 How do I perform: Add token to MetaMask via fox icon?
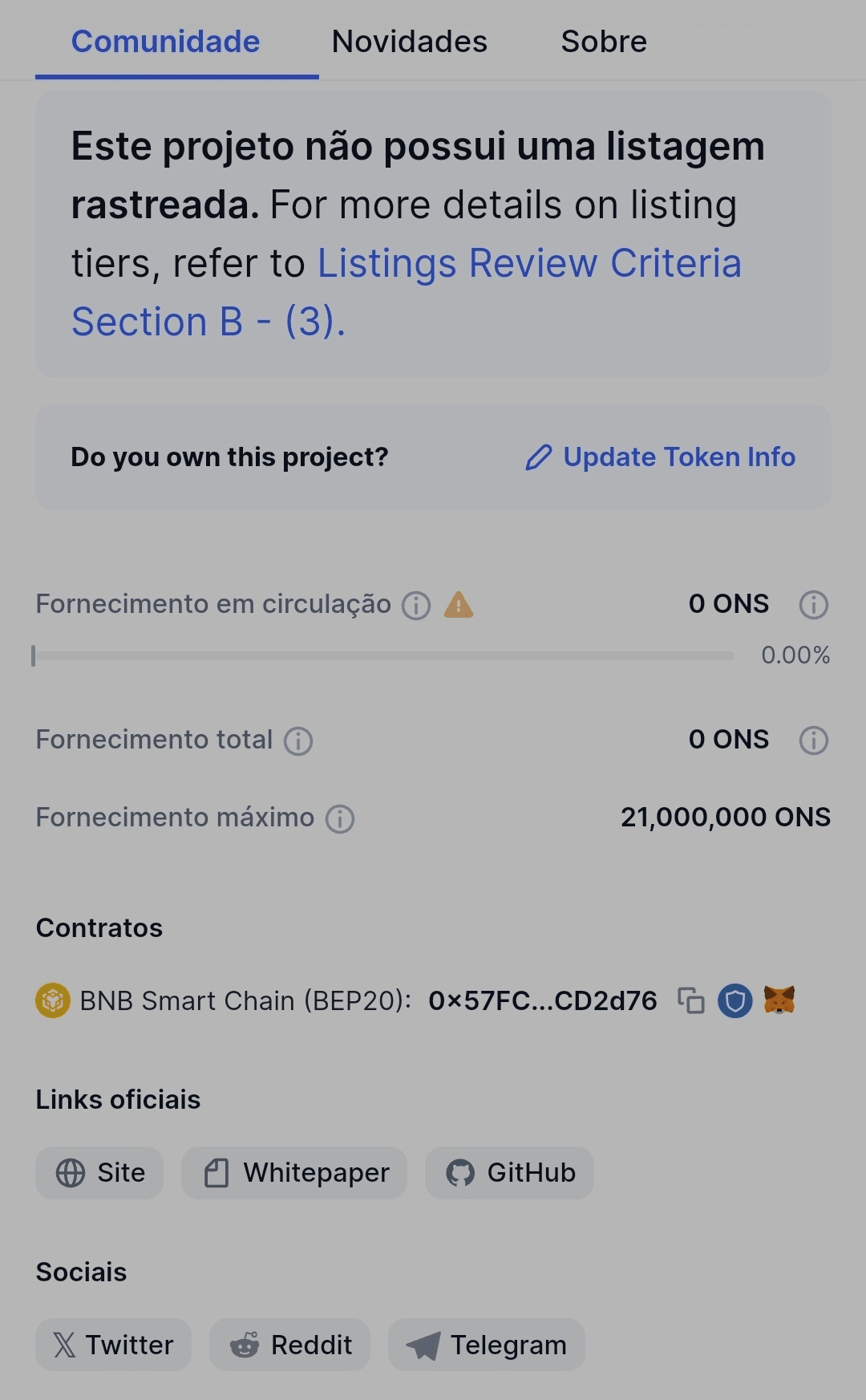pyautogui.click(x=779, y=1000)
